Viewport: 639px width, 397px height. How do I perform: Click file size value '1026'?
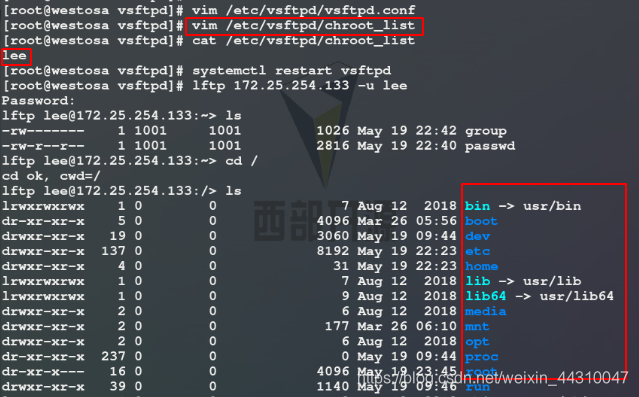[333, 131]
